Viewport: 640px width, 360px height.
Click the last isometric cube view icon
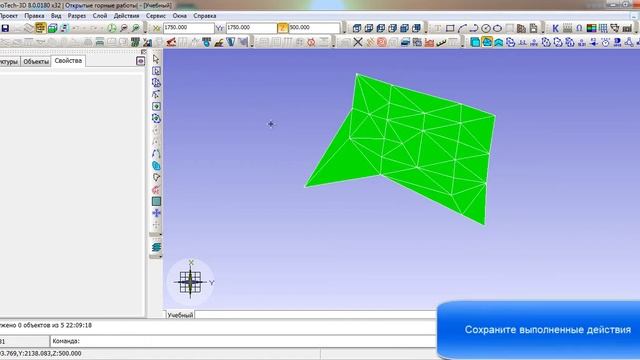(x=416, y=28)
